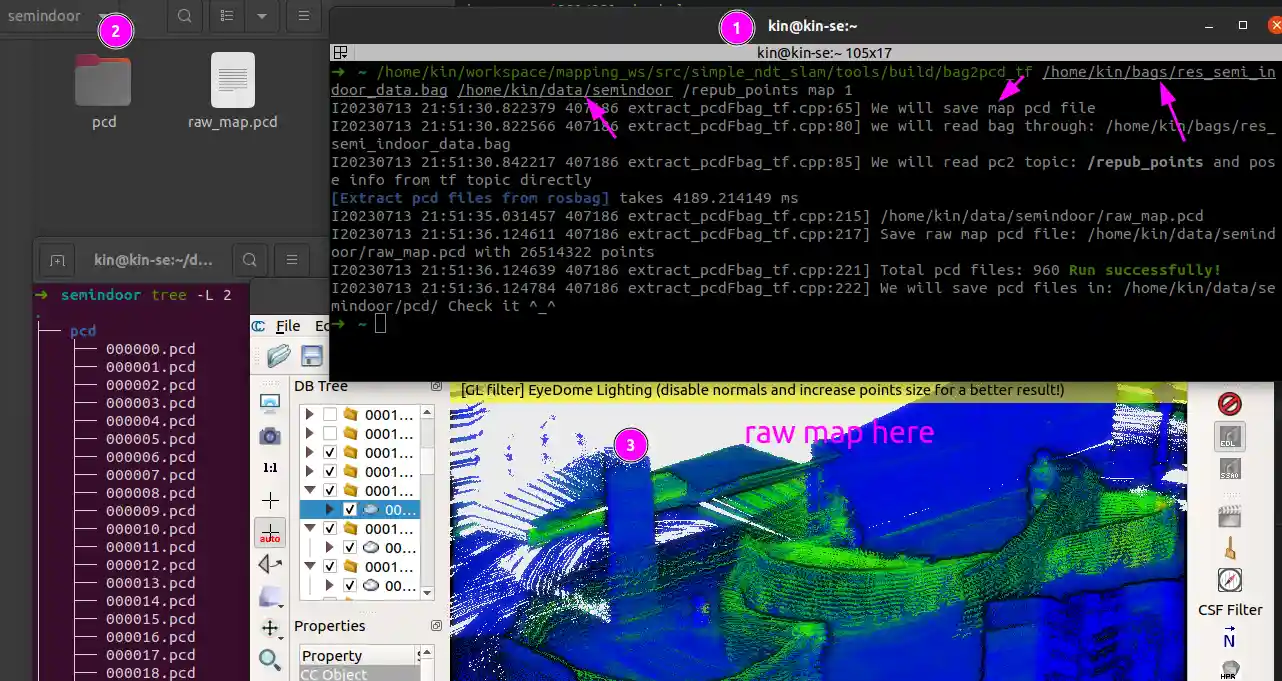Expand the first folder in DB Tree
The image size is (1282, 681).
coord(309,415)
